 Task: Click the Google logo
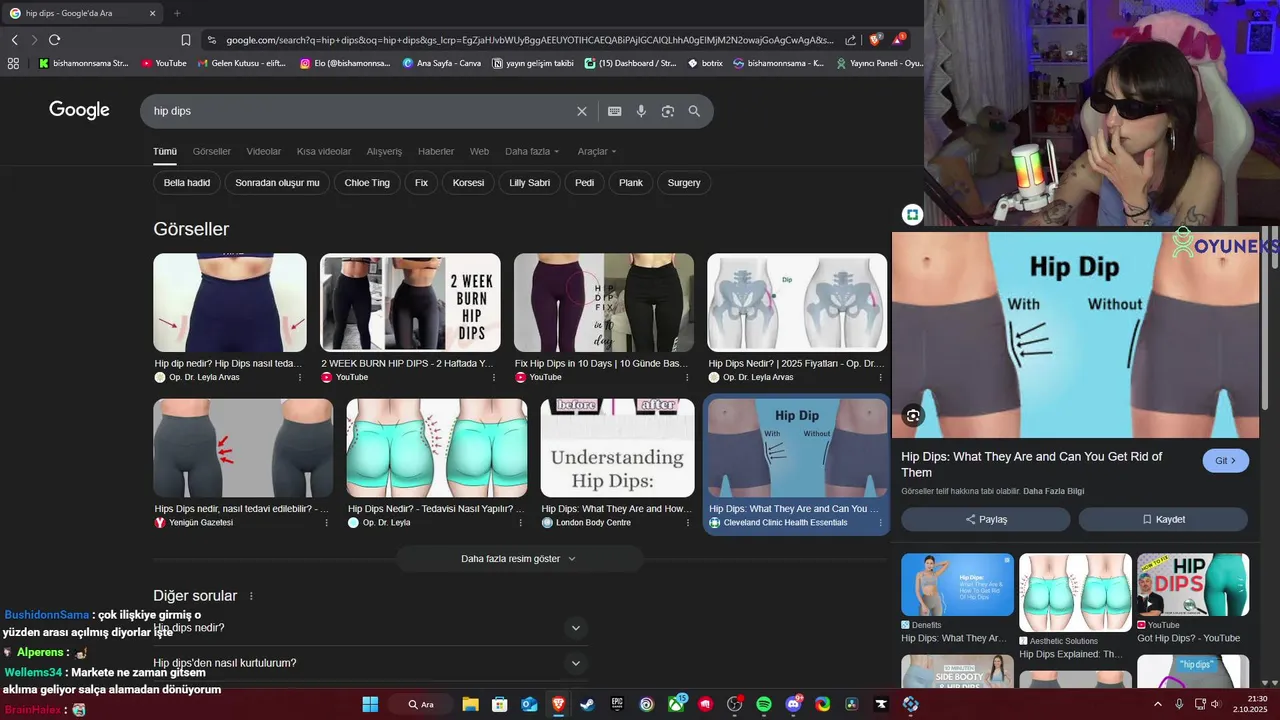pos(80,110)
